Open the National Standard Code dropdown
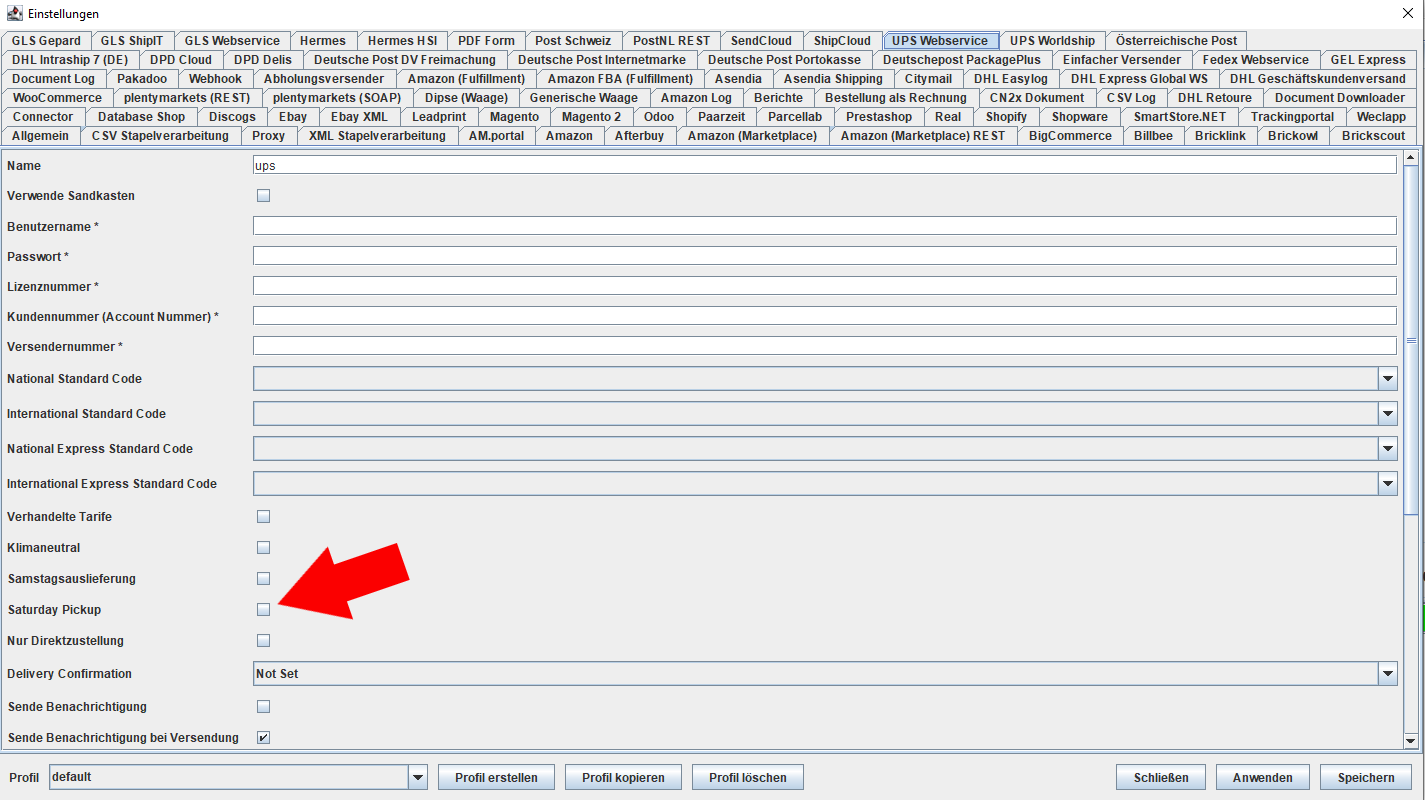 (x=1387, y=379)
